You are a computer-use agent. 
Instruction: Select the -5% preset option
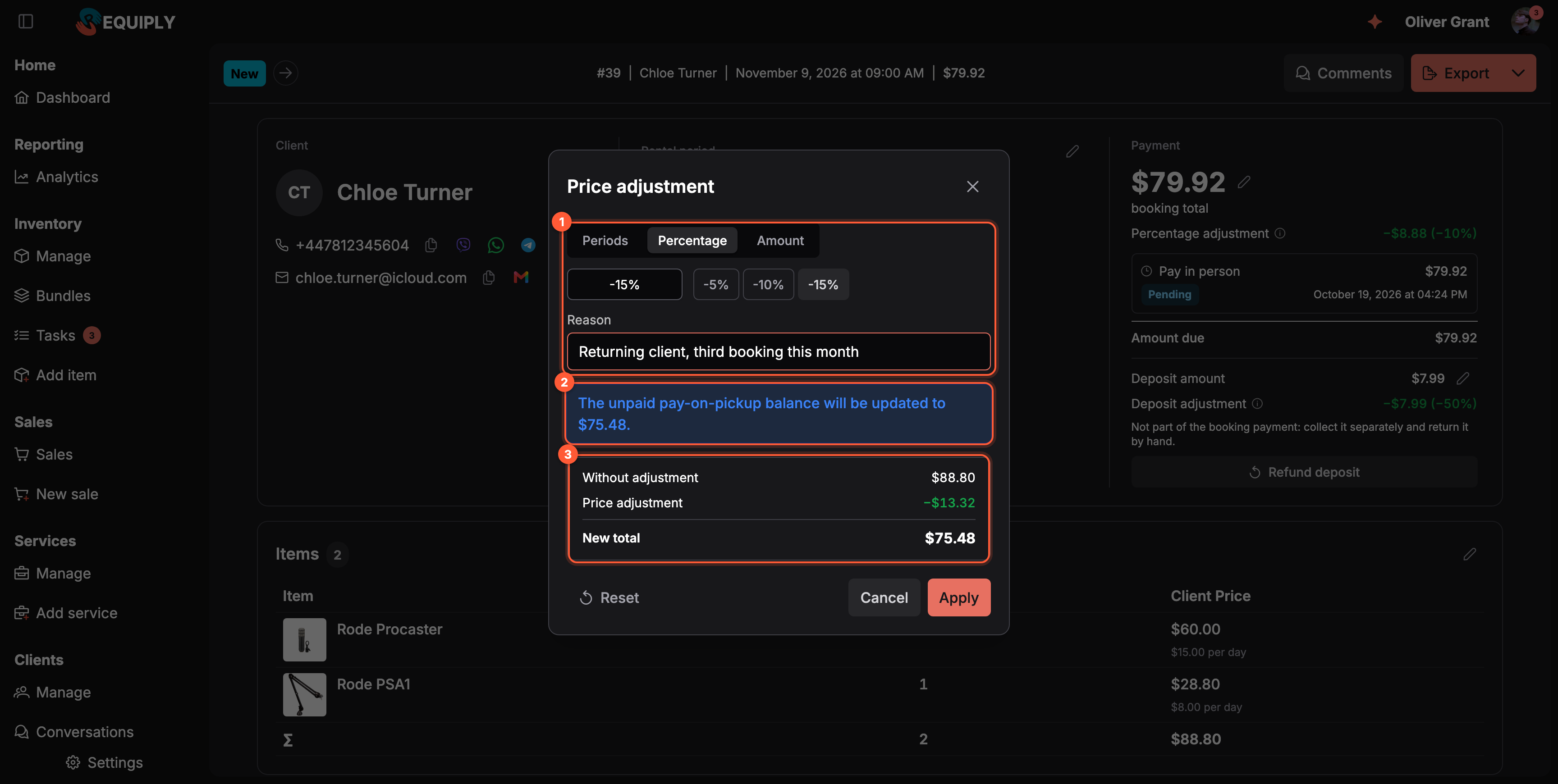click(715, 284)
